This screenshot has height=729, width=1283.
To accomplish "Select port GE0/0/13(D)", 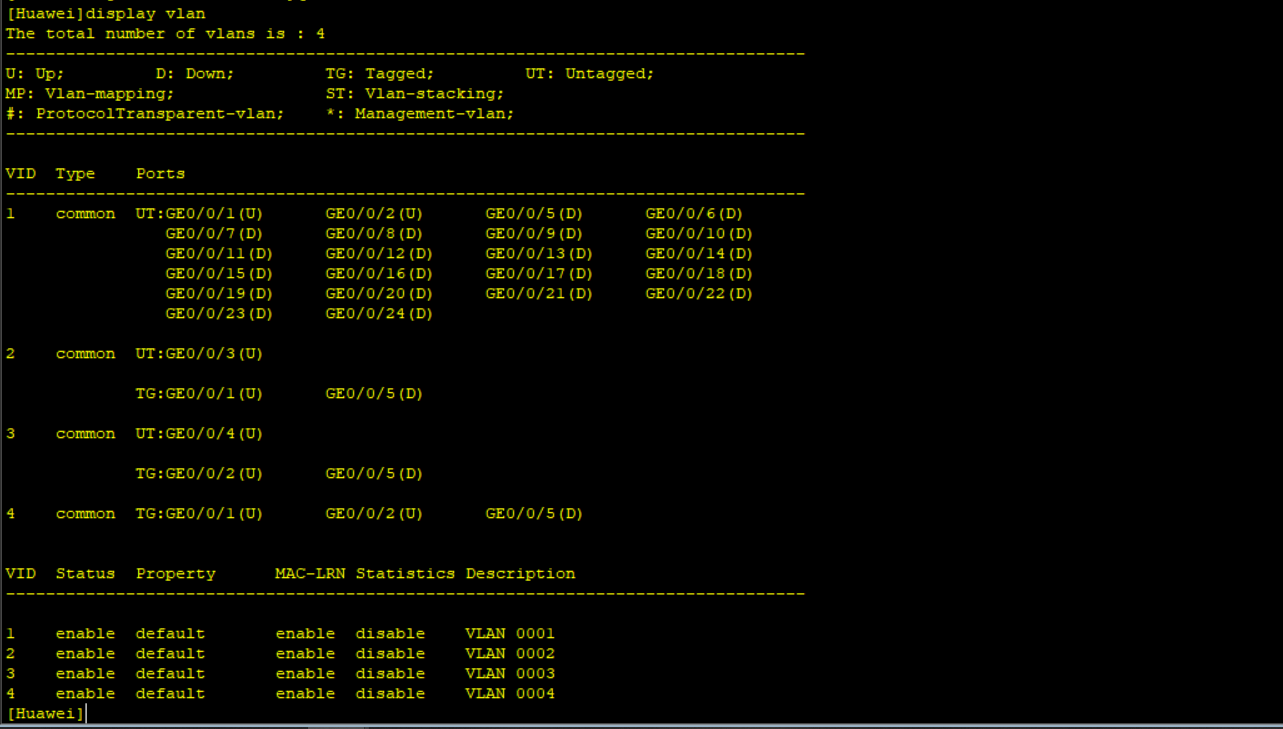I will click(x=539, y=253).
